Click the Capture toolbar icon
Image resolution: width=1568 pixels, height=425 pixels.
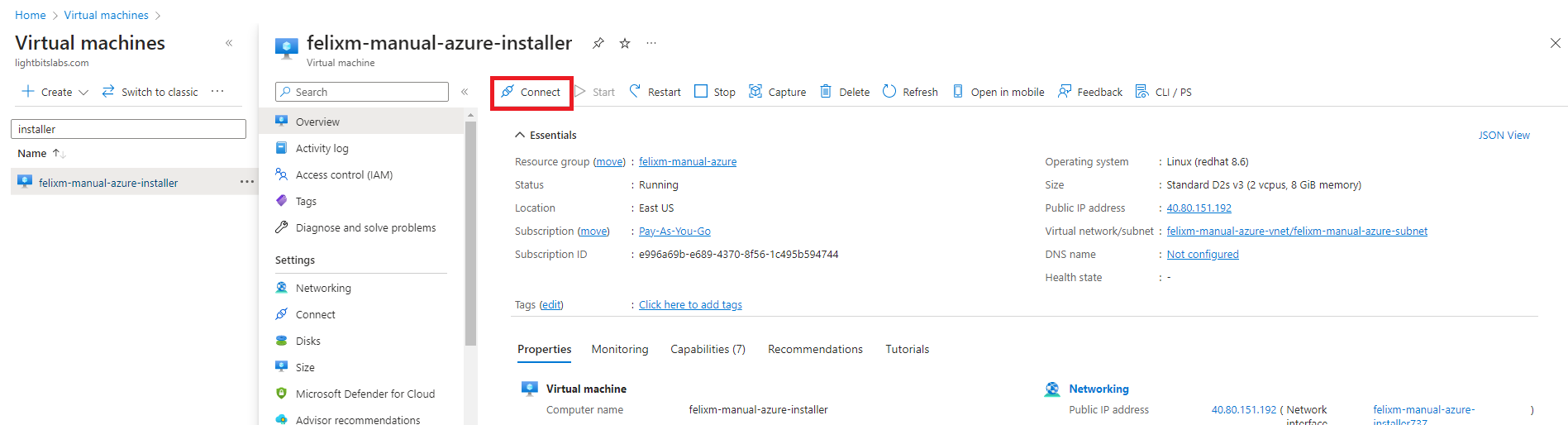coord(755,91)
